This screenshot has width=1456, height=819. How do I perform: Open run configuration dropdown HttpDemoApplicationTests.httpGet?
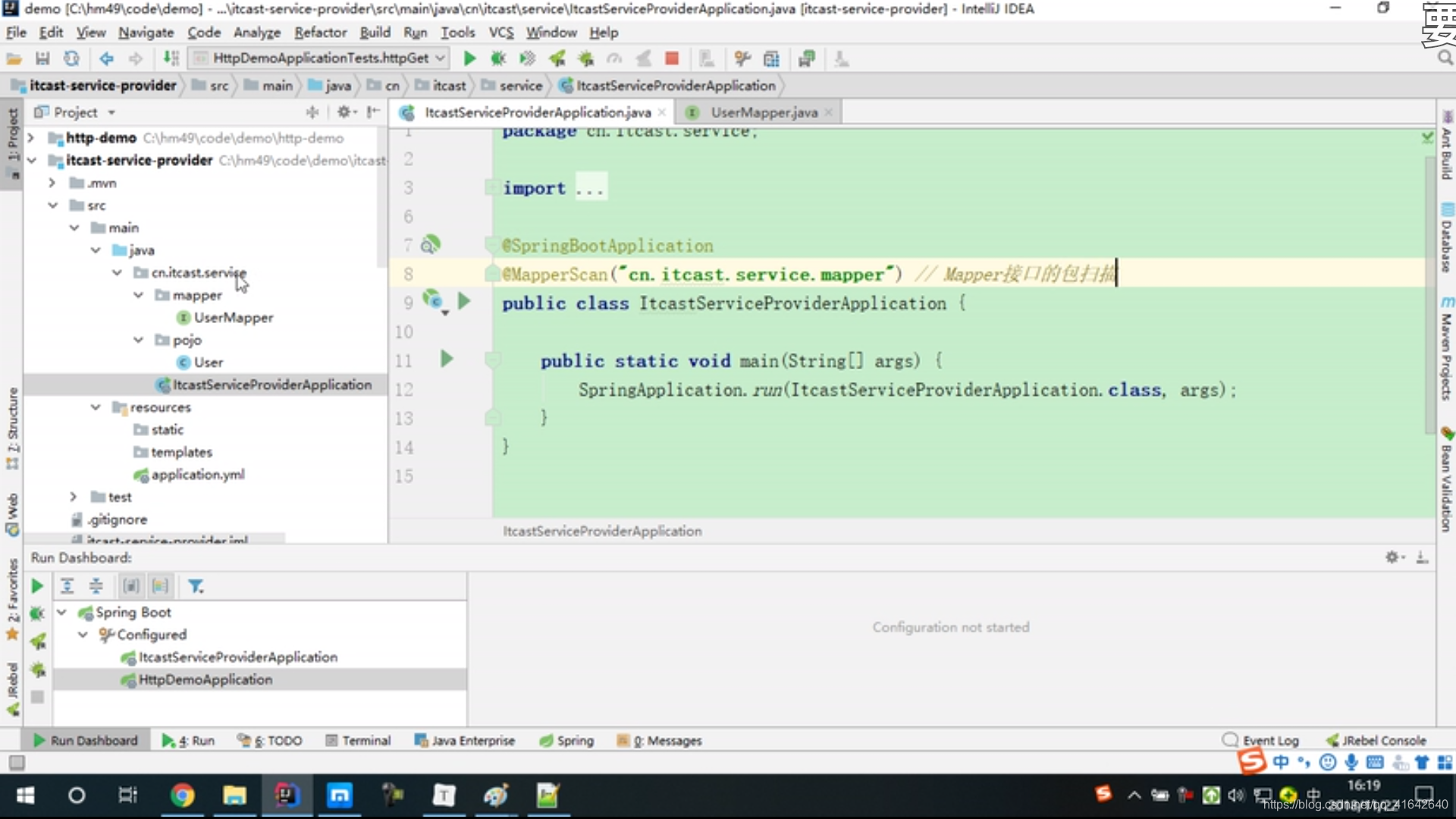pos(319,58)
